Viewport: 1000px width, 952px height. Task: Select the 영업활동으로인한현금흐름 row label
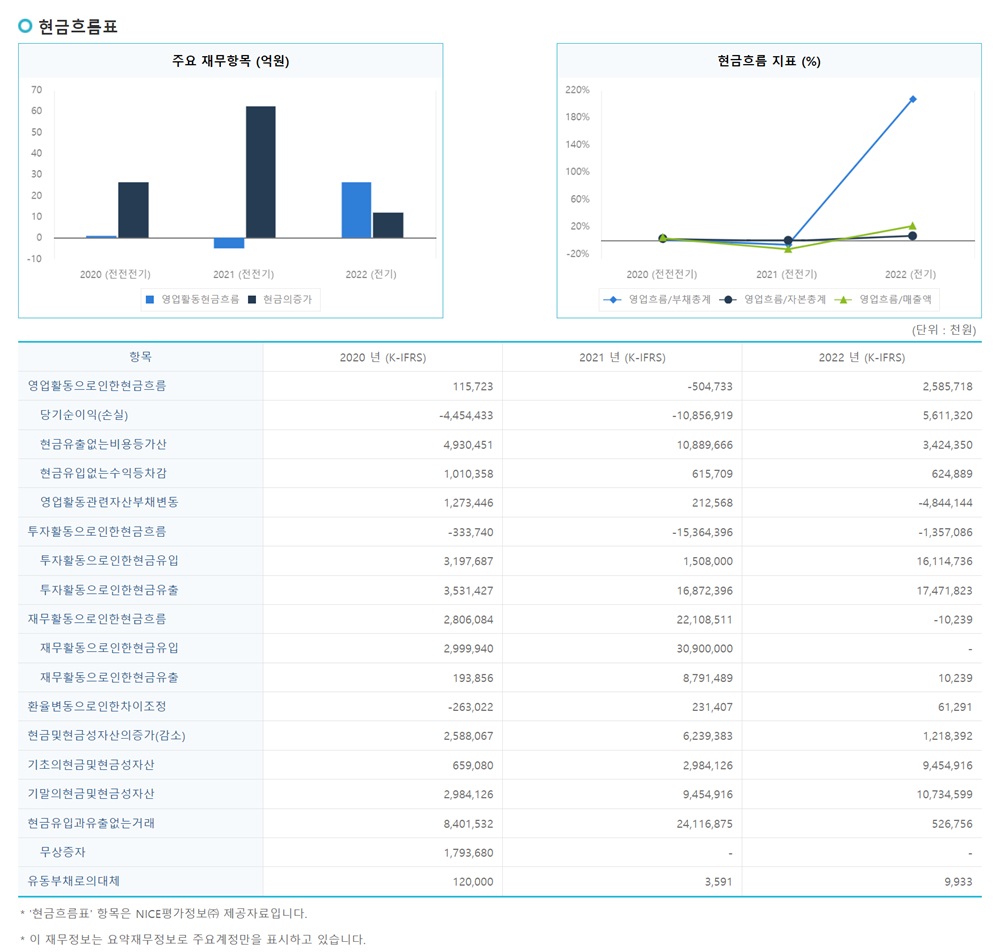coord(97,386)
